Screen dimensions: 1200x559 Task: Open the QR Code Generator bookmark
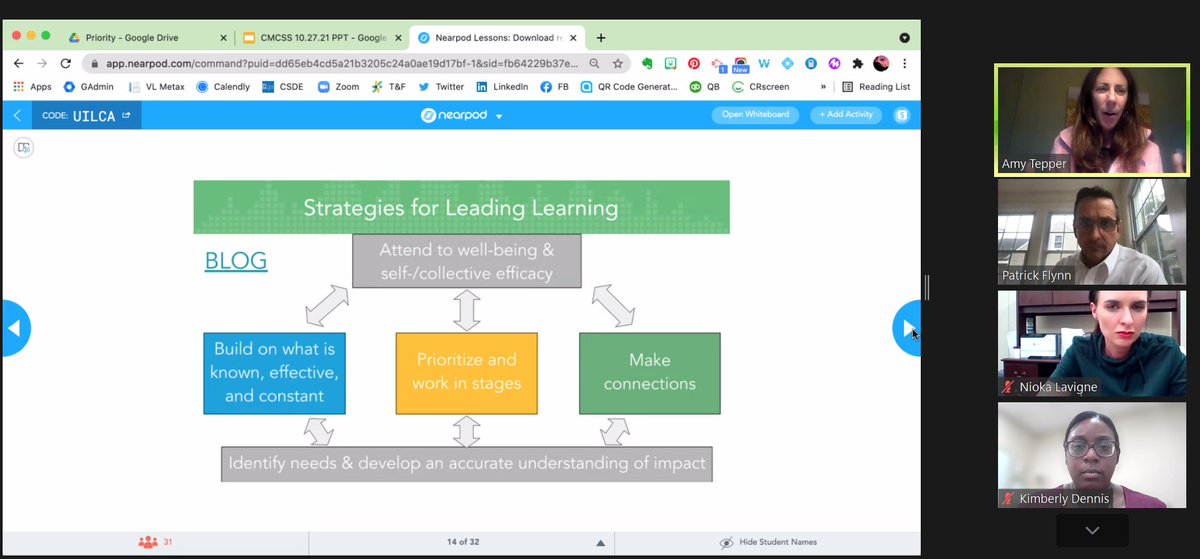tap(629, 87)
